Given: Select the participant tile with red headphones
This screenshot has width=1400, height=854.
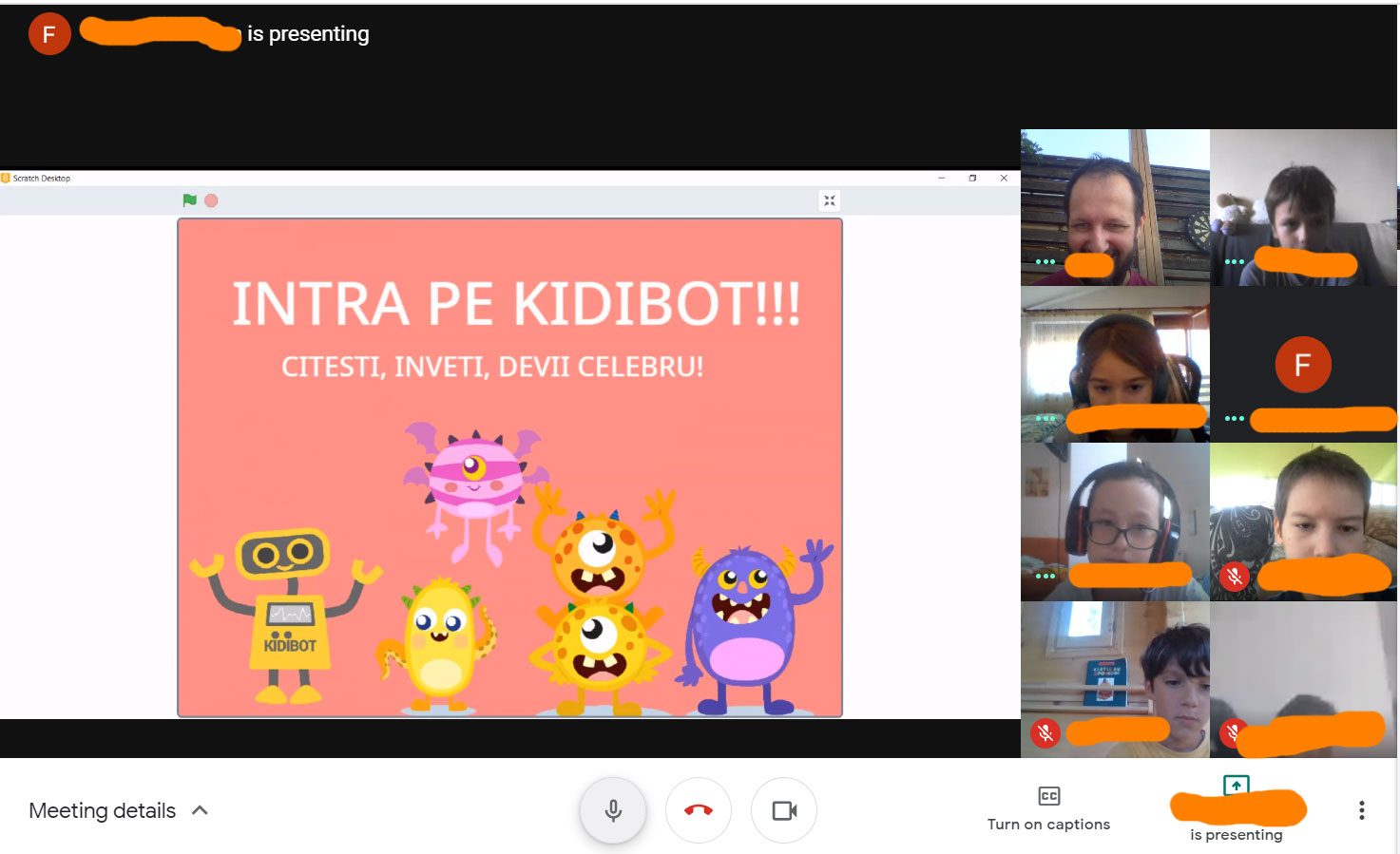Looking at the screenshot, I should [x=1115, y=521].
